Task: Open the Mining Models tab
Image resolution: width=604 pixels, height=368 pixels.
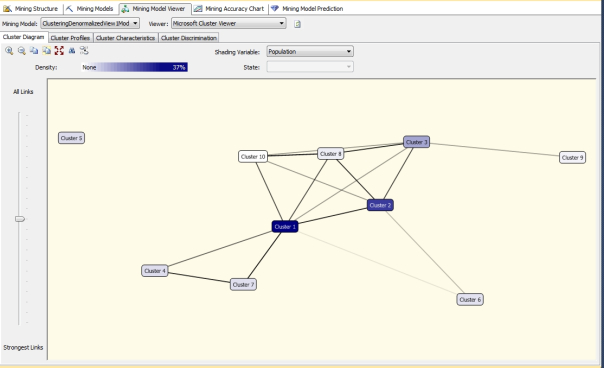Action: [90, 8]
